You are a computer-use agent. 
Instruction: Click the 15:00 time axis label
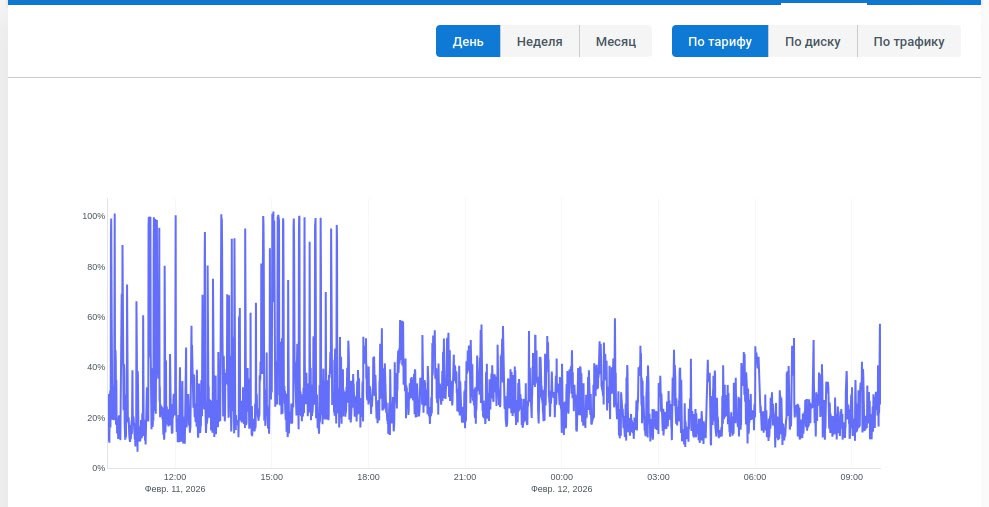tap(271, 477)
